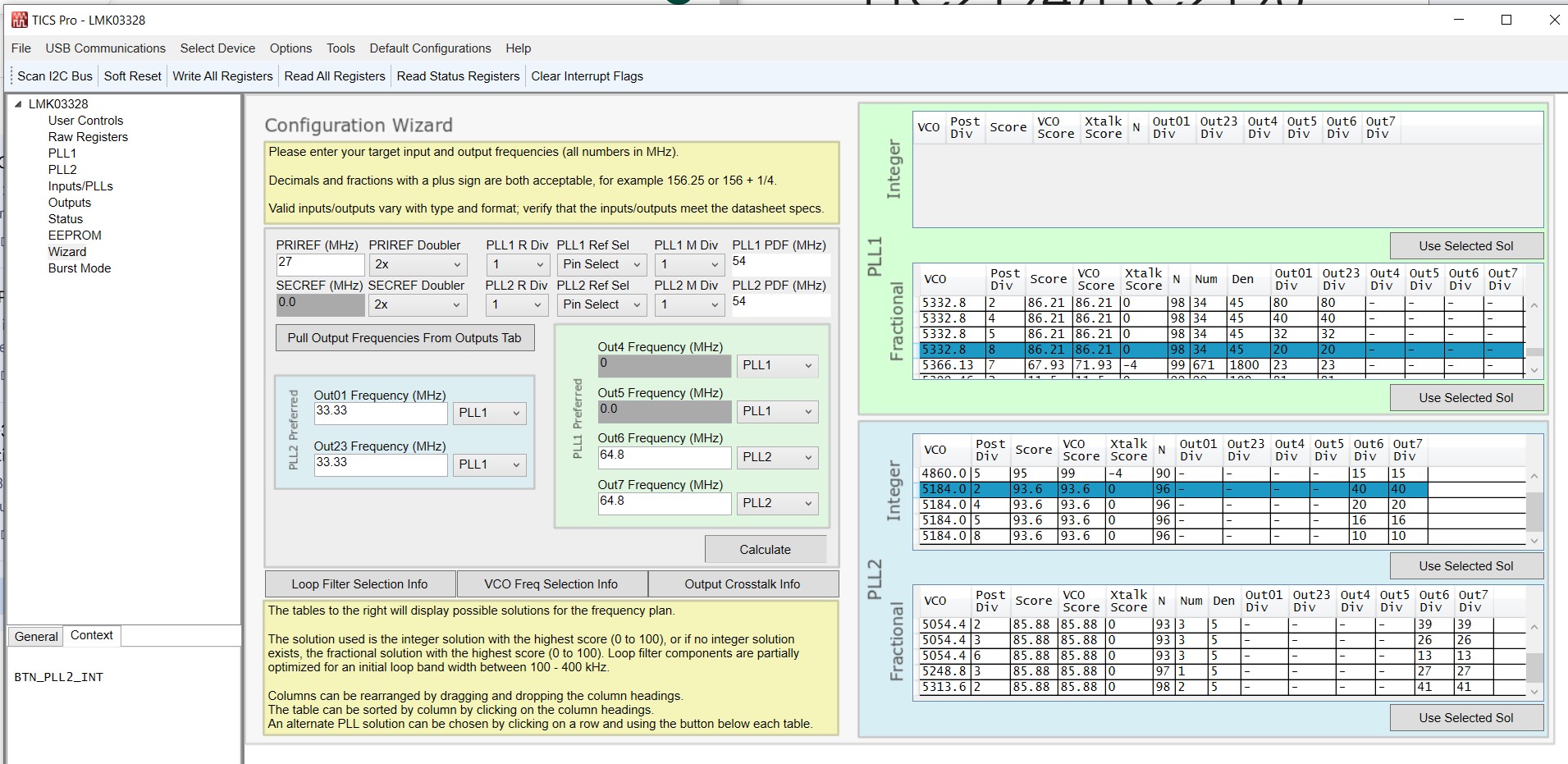Collapse the LMK03328 tree node

[x=18, y=104]
